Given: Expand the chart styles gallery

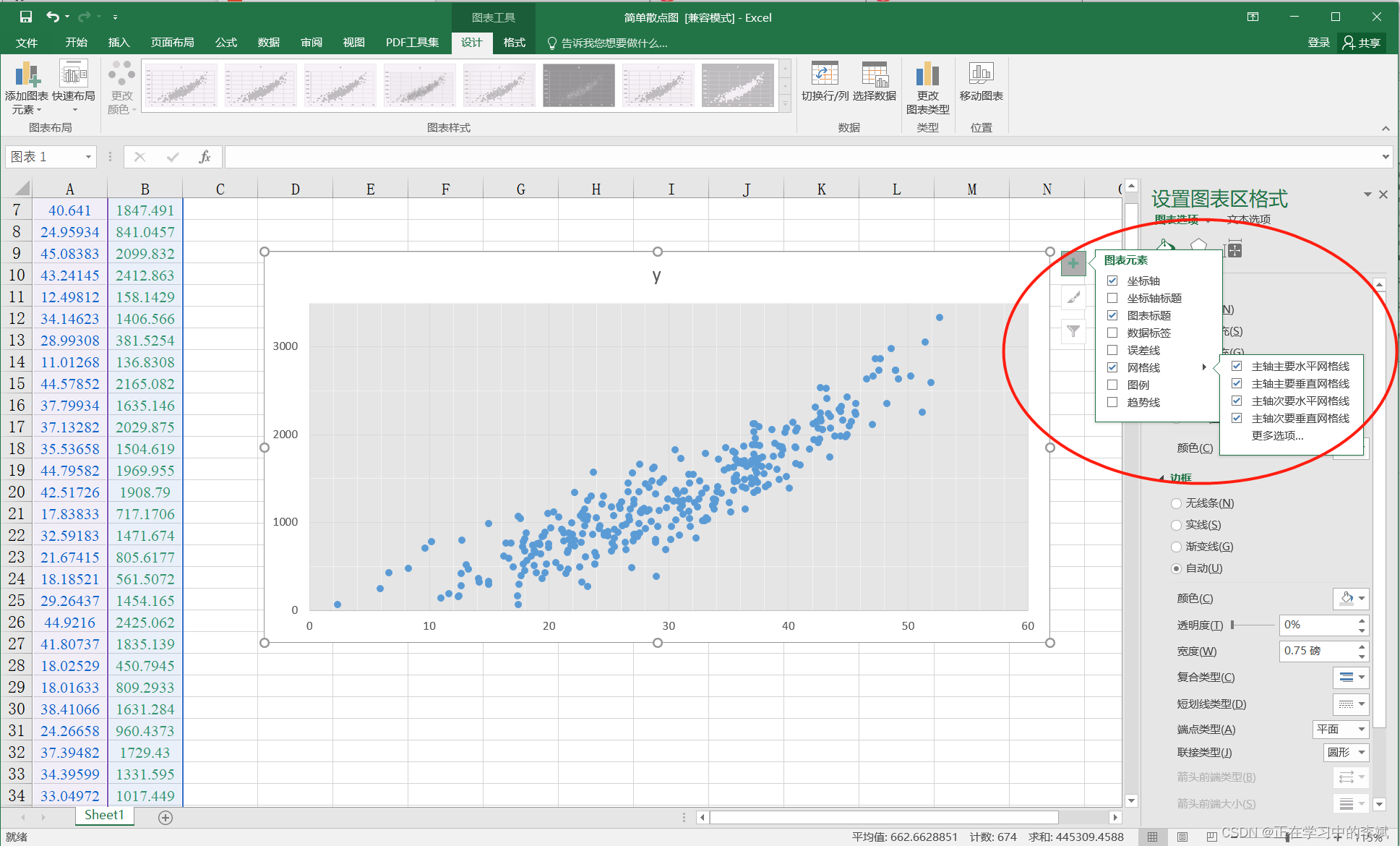Looking at the screenshot, I should click(x=785, y=105).
